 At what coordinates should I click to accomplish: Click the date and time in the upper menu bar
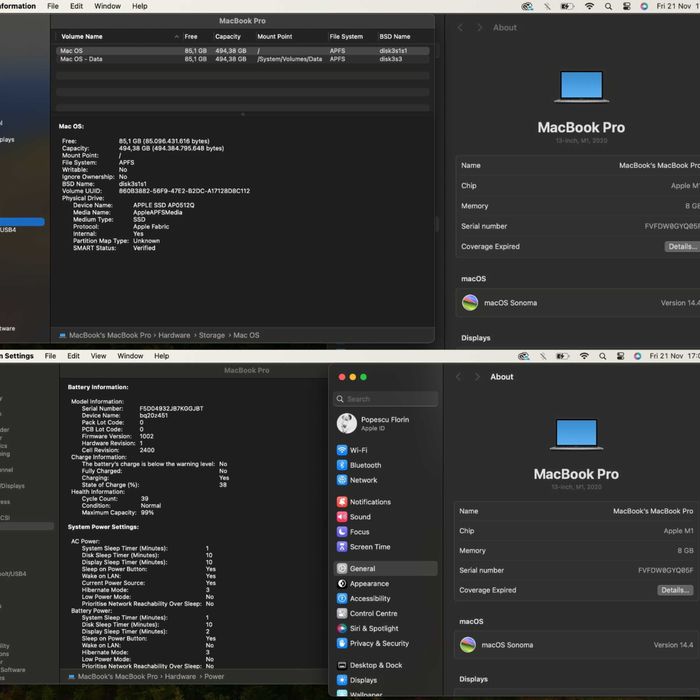click(x=678, y=6)
